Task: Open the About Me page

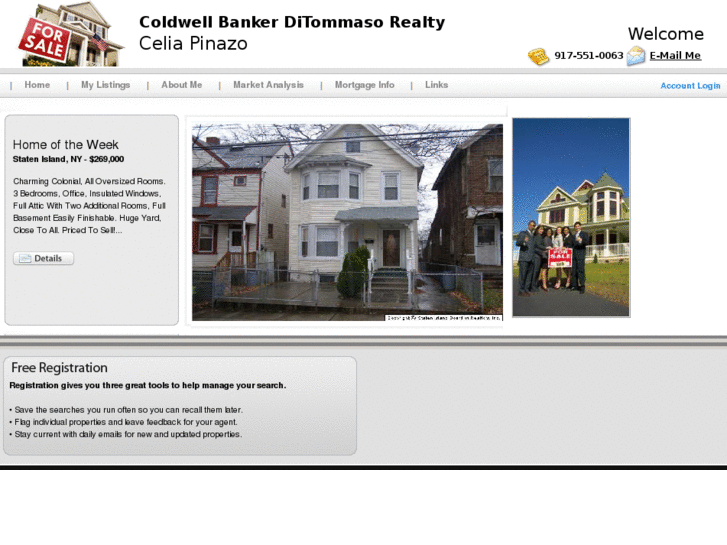Action: [181, 85]
